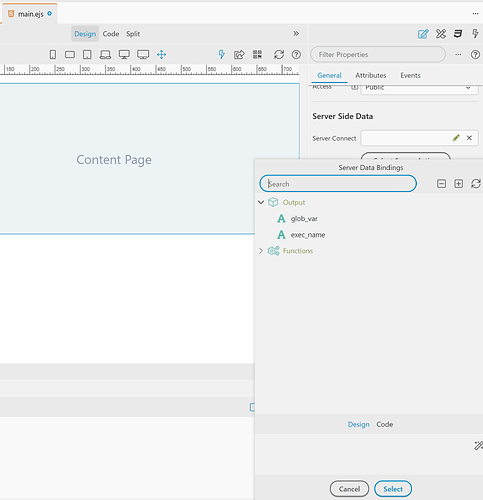Image resolution: width=483 pixels, height=500 pixels.
Task: Select the laptop device icon
Action: coord(105,54)
